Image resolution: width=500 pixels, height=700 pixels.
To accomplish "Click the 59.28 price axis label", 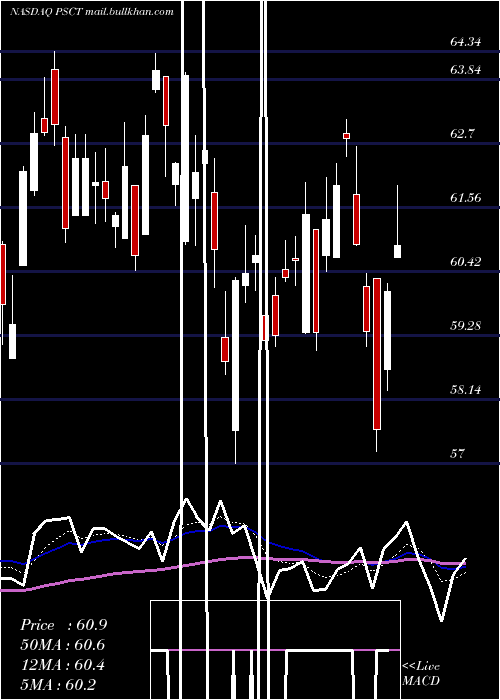I will pyautogui.click(x=466, y=325).
